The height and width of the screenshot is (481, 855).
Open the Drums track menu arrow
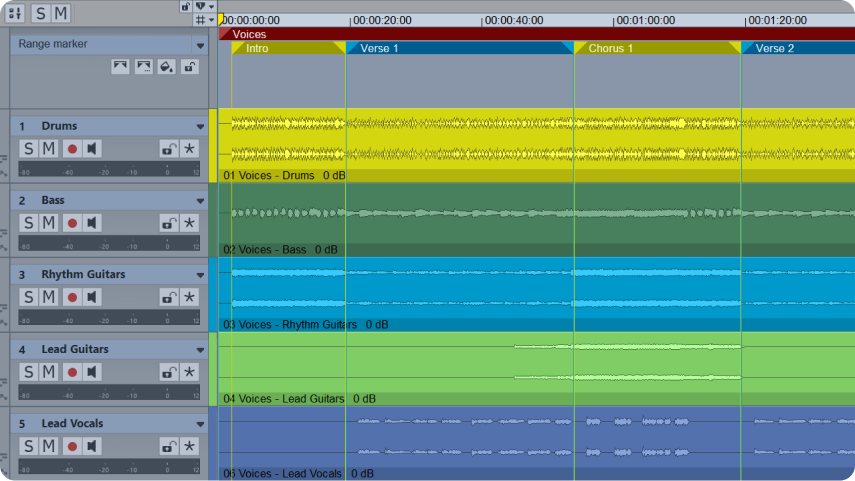tap(200, 127)
